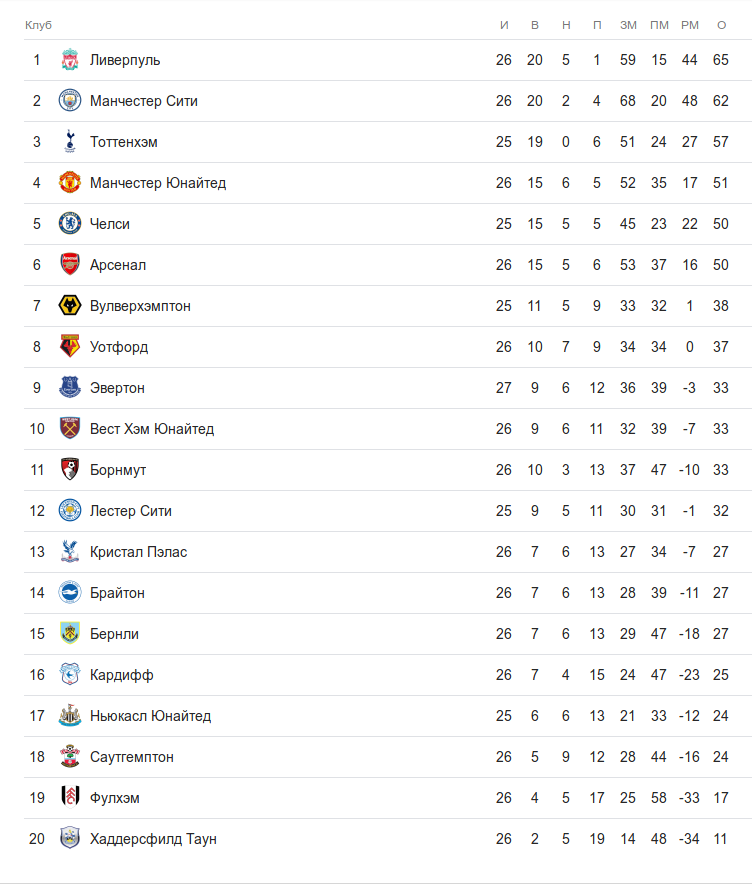Click the РМ goal difference column header
Screen dimensions: 752x884
click(x=690, y=24)
